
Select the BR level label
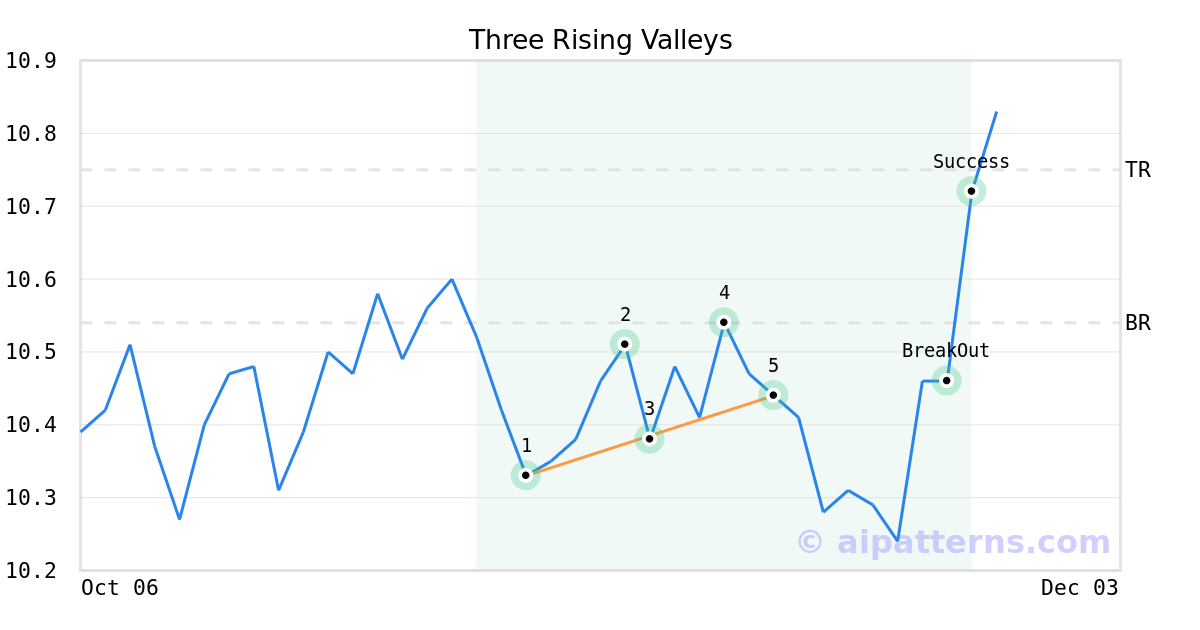(1138, 323)
